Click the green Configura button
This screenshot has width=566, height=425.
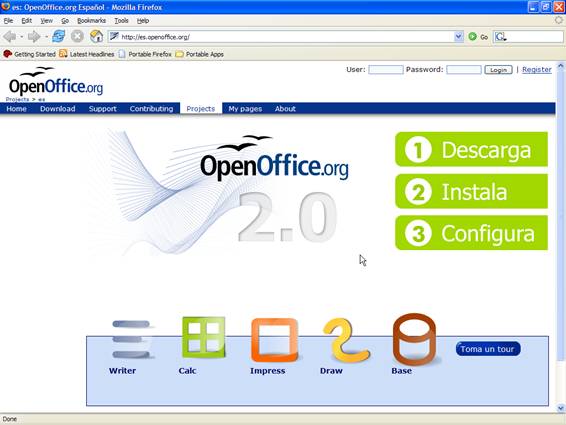(471, 233)
